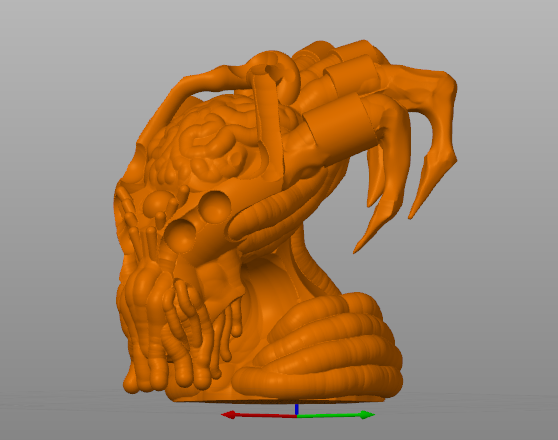558x440 pixels.
Task: Click the lower spherical eye on the model
Action: 180,236
